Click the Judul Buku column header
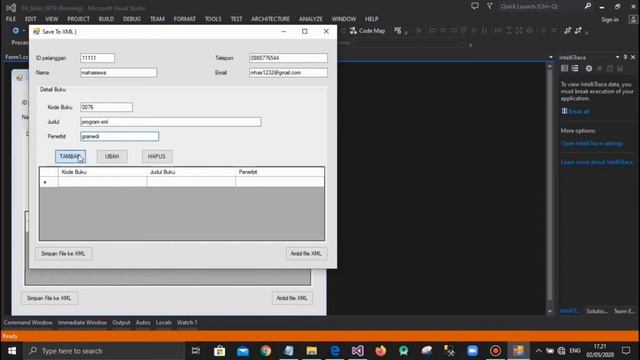 pos(191,172)
